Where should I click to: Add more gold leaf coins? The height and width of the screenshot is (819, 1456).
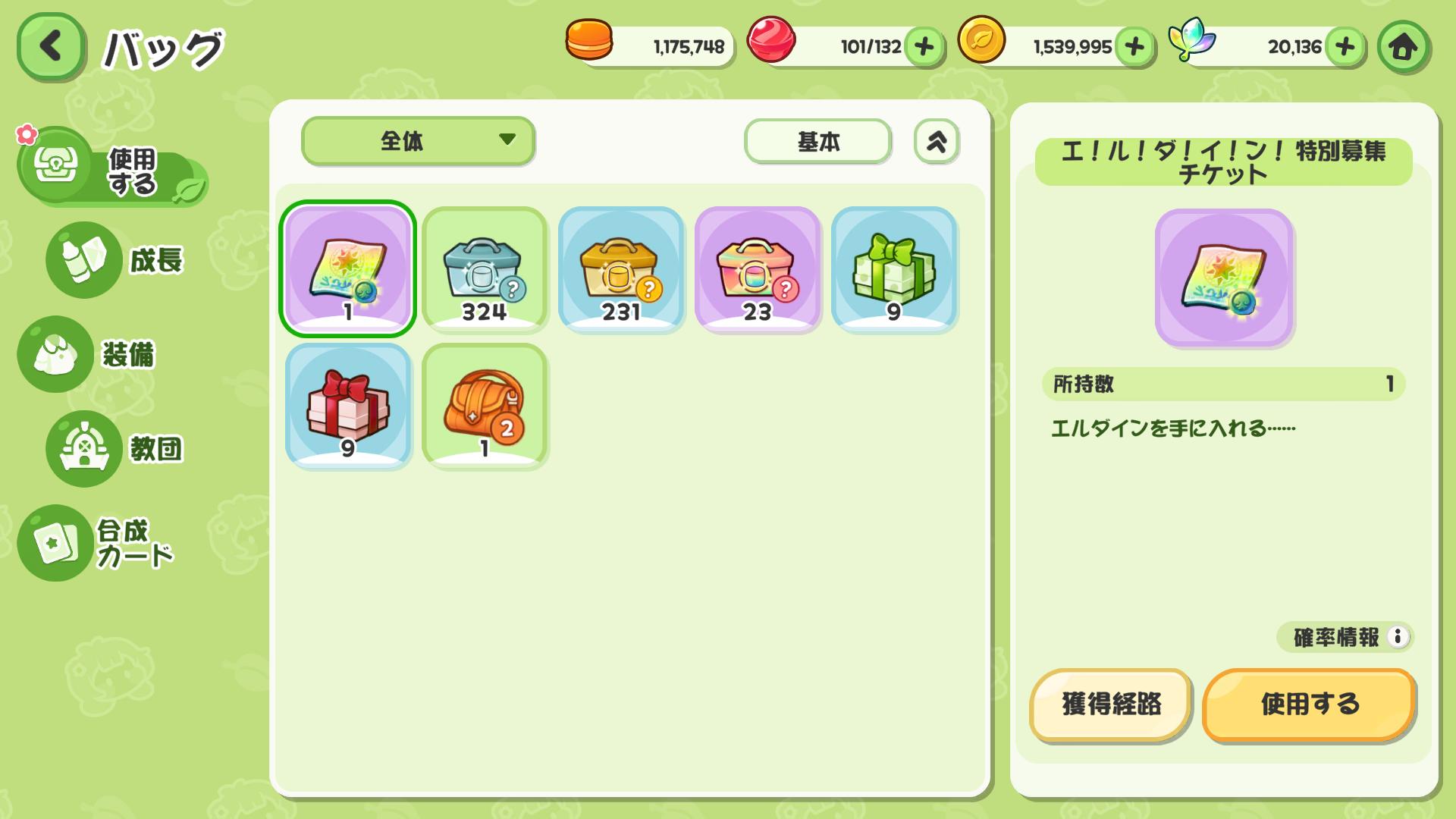(1134, 47)
